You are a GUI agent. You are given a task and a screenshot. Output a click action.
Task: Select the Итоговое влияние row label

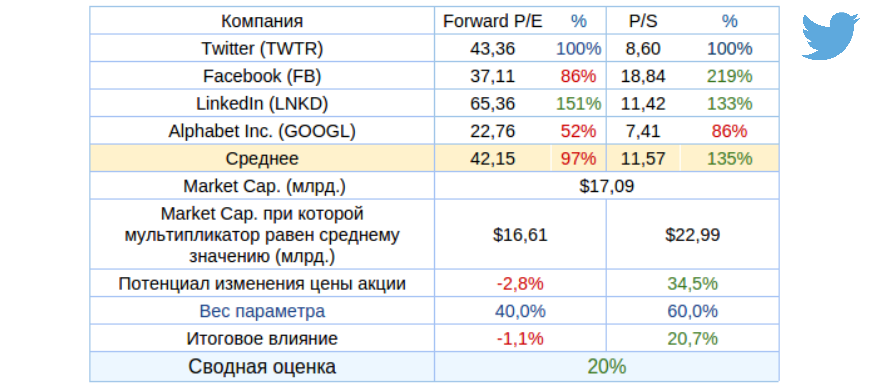[x=262, y=339]
